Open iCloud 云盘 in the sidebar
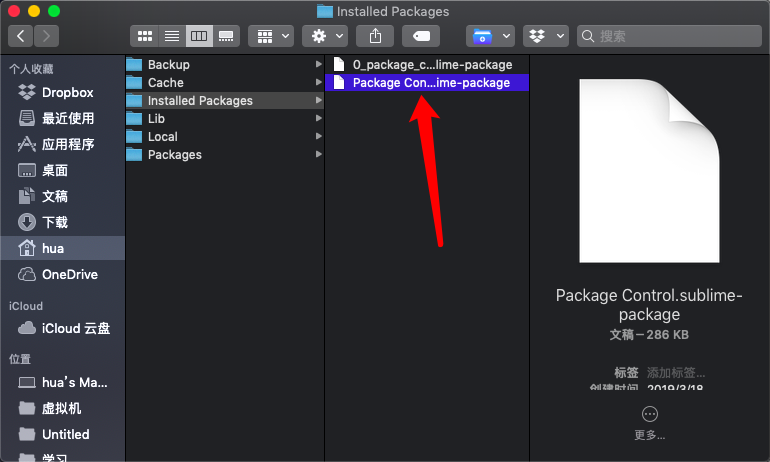The height and width of the screenshot is (462, 770). pos(63,328)
